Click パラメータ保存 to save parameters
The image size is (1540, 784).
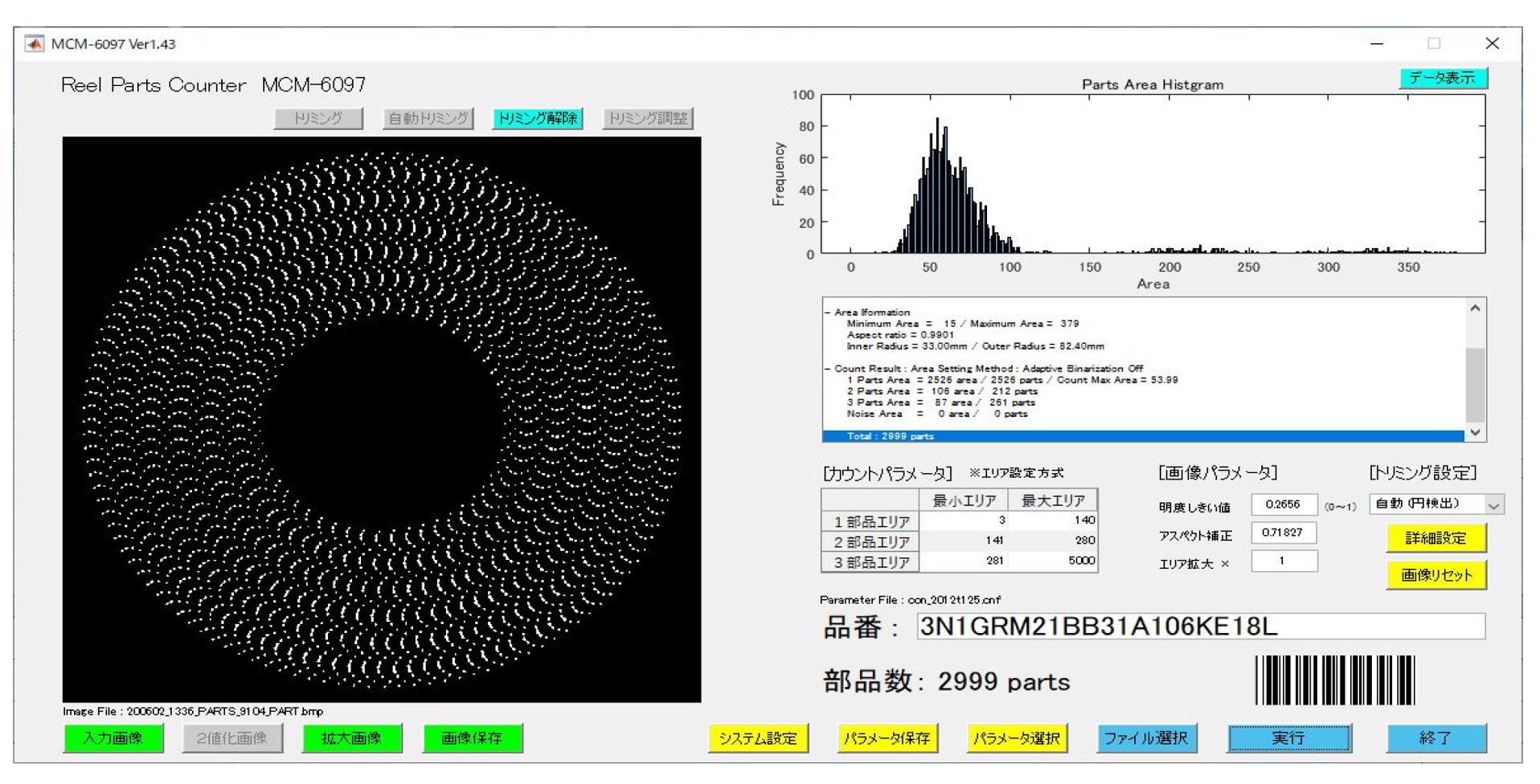(x=887, y=737)
